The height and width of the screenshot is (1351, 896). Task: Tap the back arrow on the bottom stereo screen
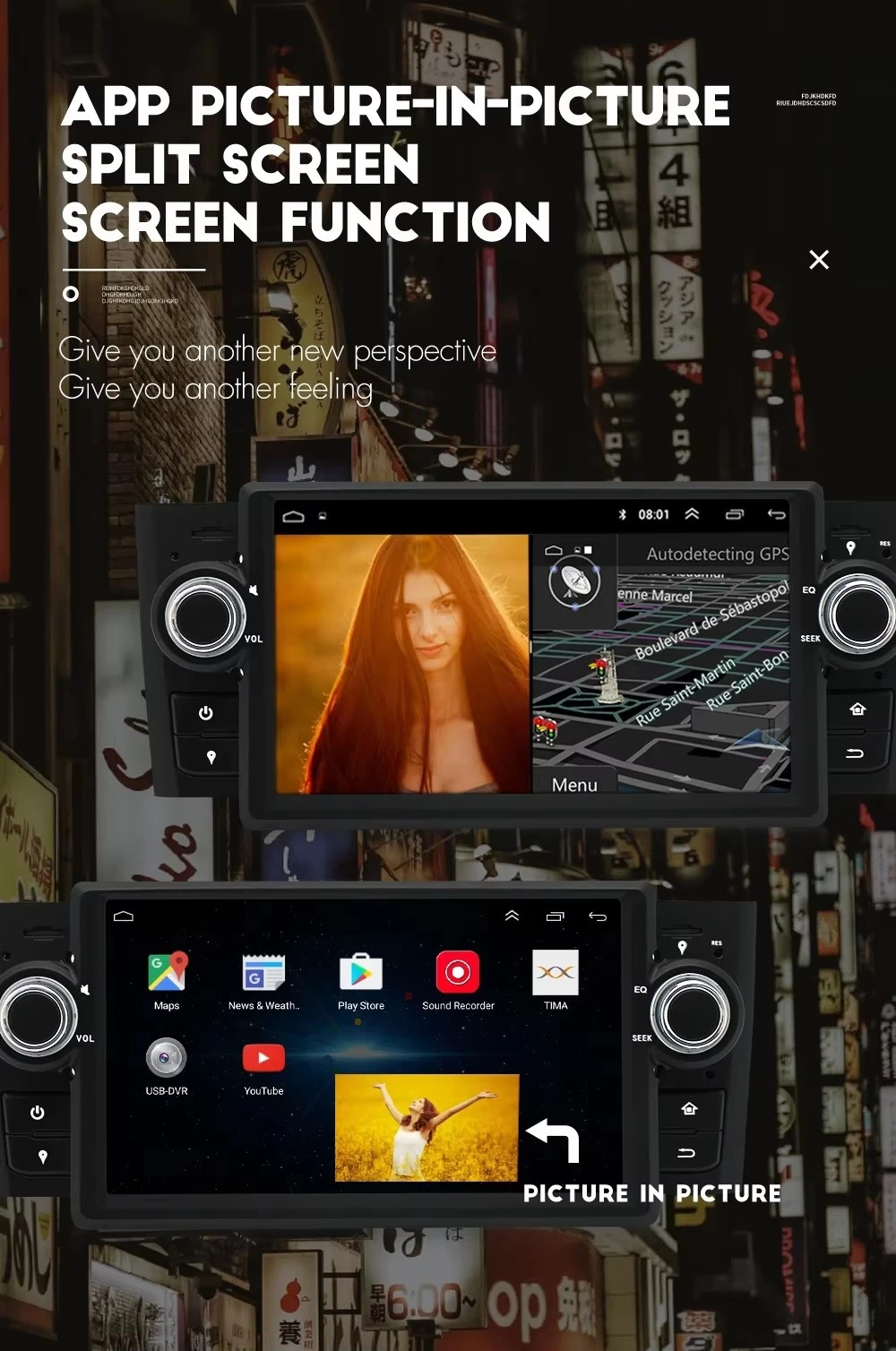pyautogui.click(x=598, y=916)
